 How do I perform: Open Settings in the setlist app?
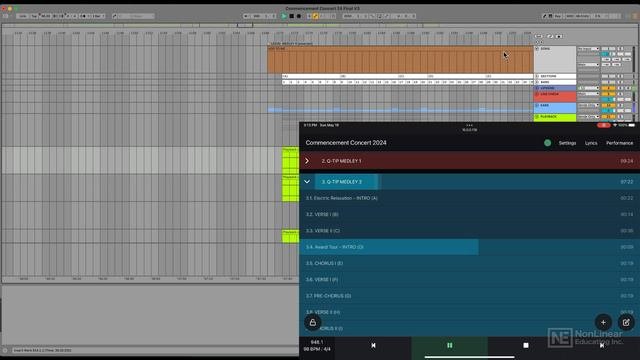(567, 143)
